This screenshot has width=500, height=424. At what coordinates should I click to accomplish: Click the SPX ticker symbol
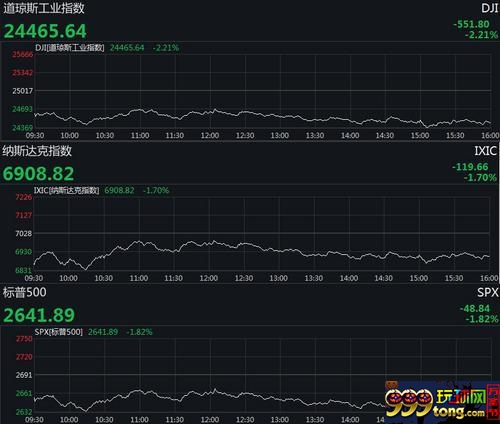click(x=487, y=292)
